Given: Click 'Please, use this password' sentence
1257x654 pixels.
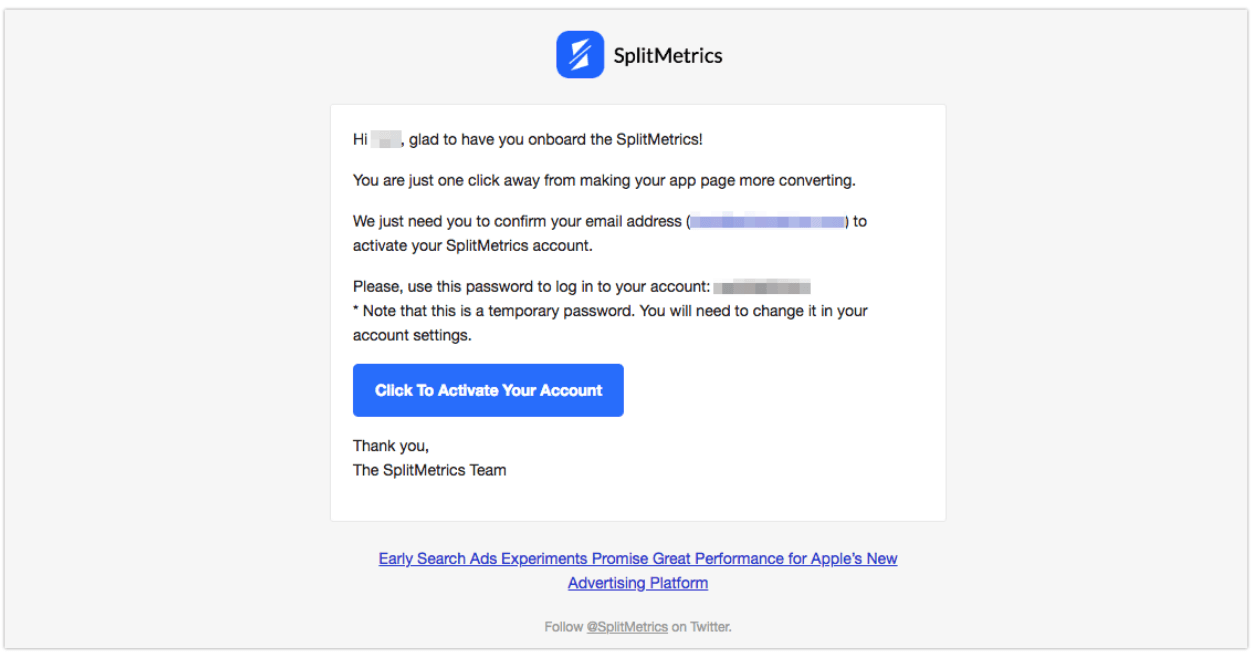Looking at the screenshot, I should (531, 287).
